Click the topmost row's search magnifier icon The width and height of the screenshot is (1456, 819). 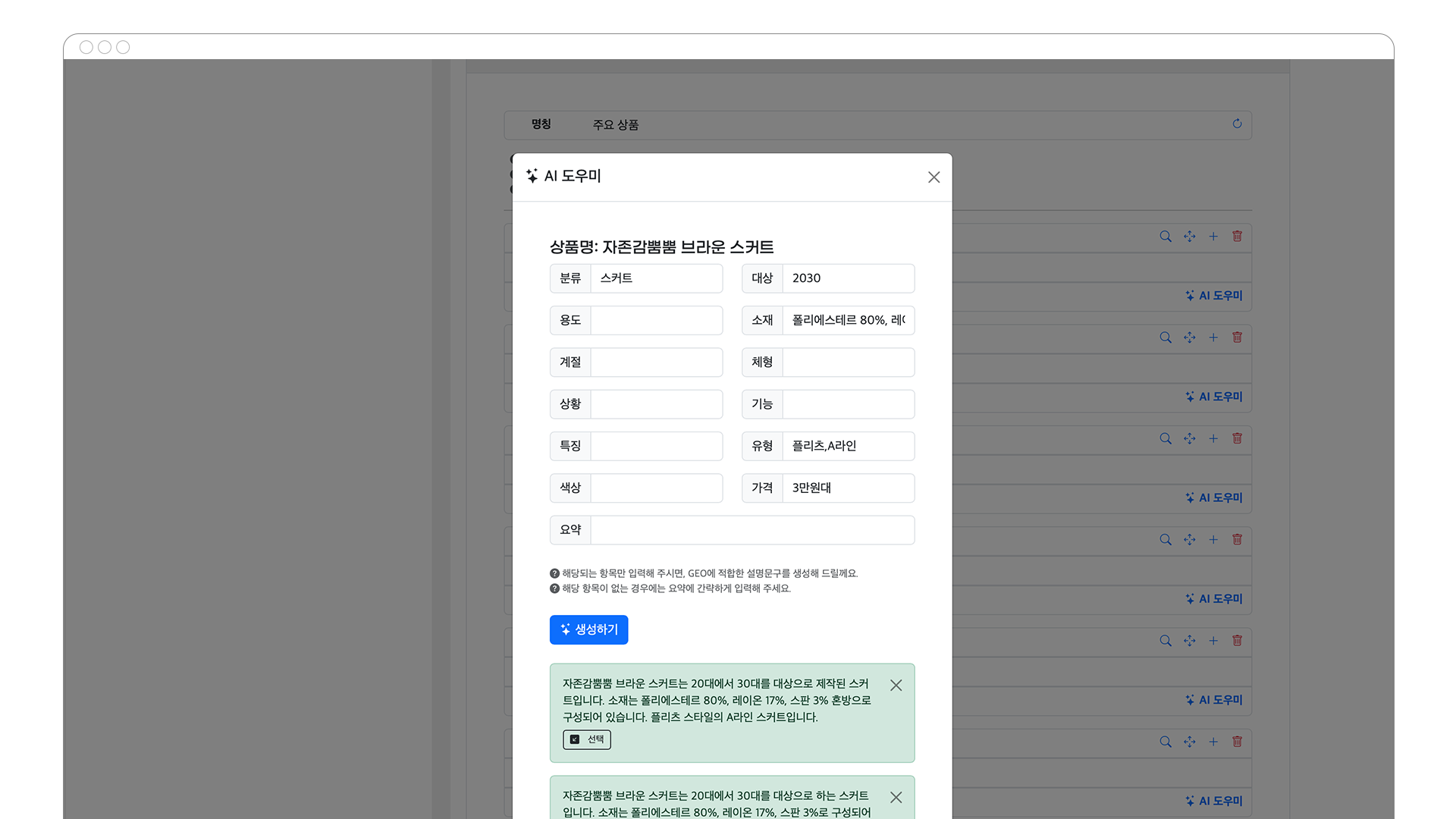(x=1166, y=237)
